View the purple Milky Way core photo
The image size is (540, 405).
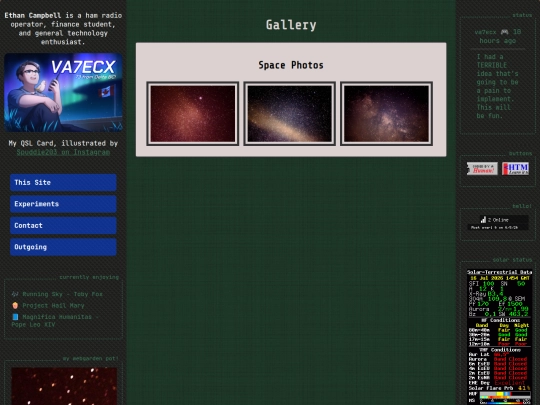tap(386, 114)
